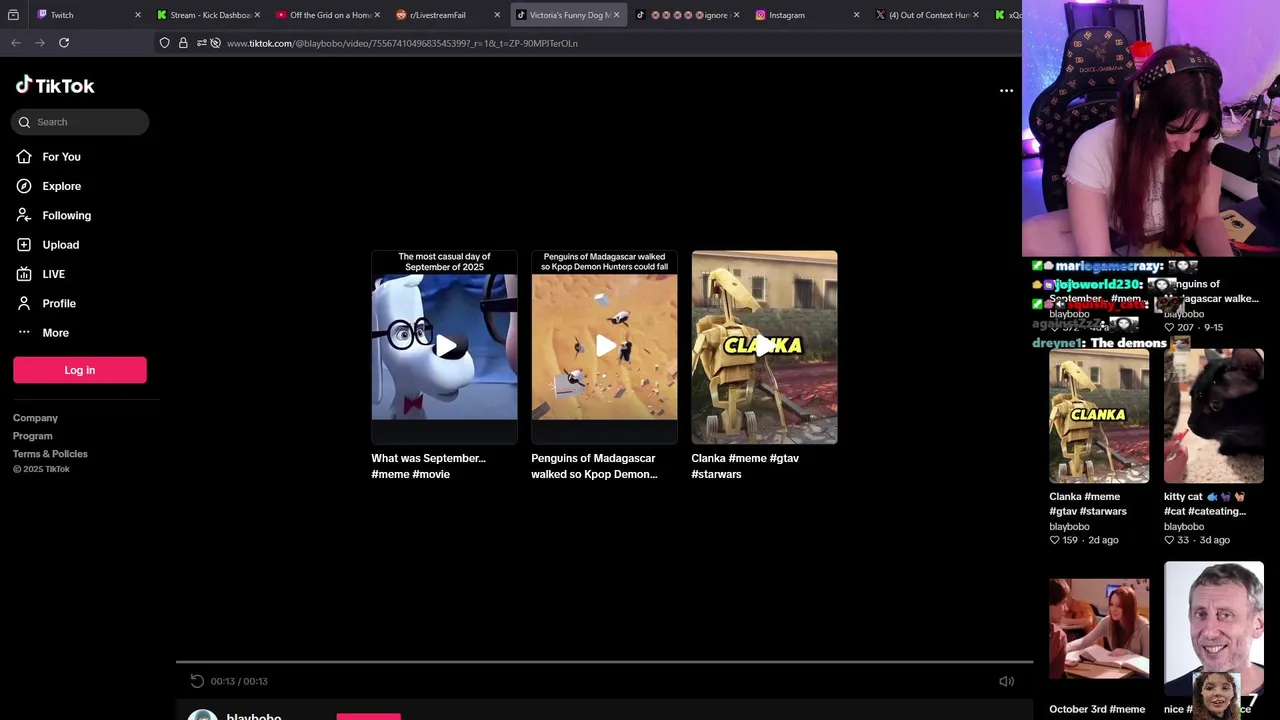Open blaybobo author under kitty cat card

pos(1184,526)
